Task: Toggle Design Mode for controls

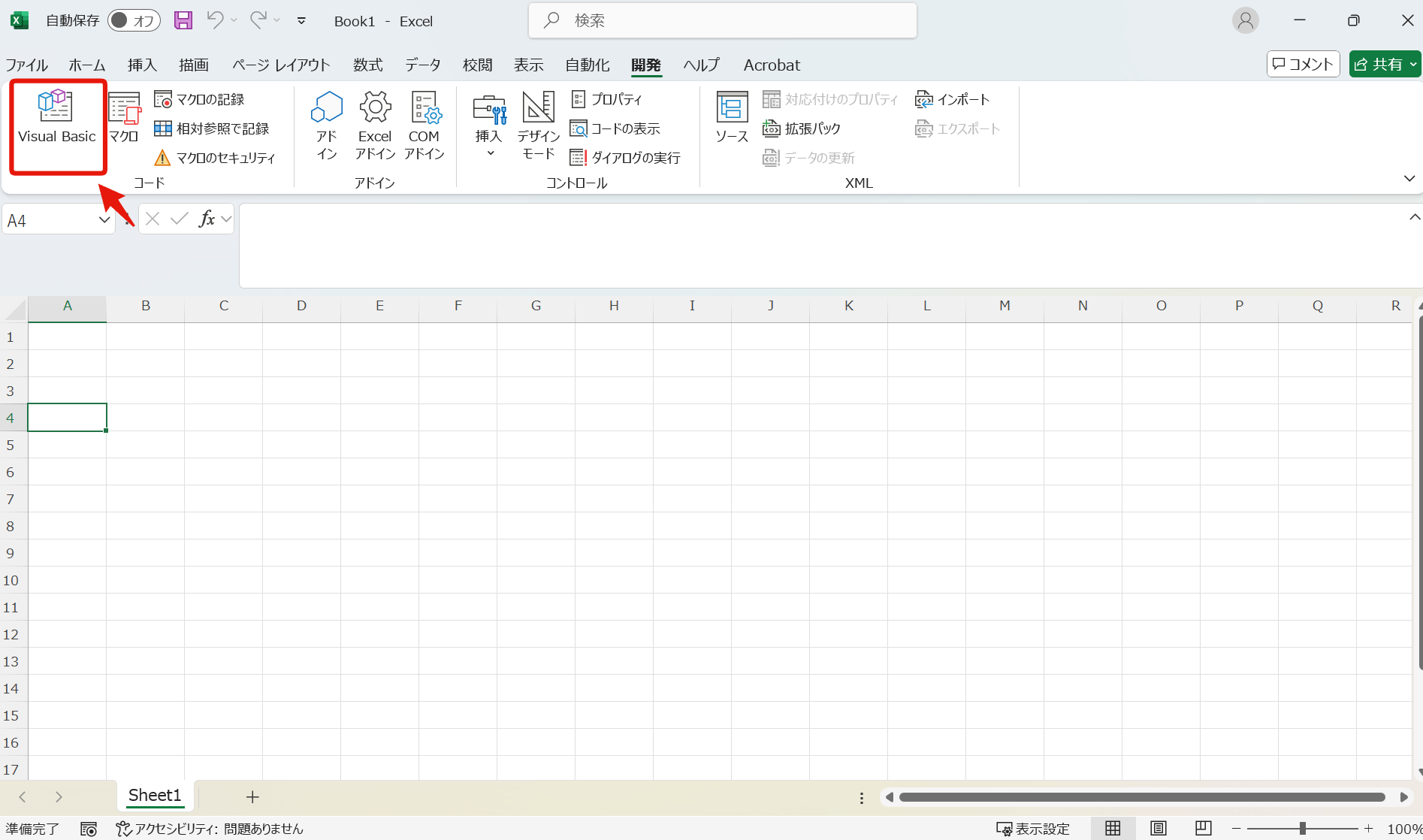Action: (538, 125)
